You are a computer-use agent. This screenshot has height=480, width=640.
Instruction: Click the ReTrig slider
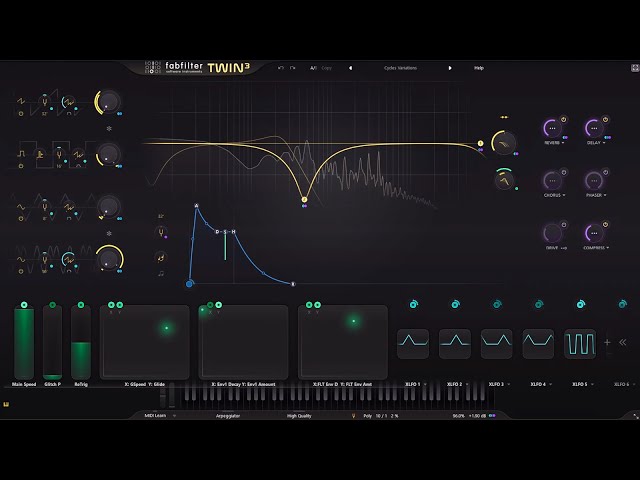tap(81, 342)
